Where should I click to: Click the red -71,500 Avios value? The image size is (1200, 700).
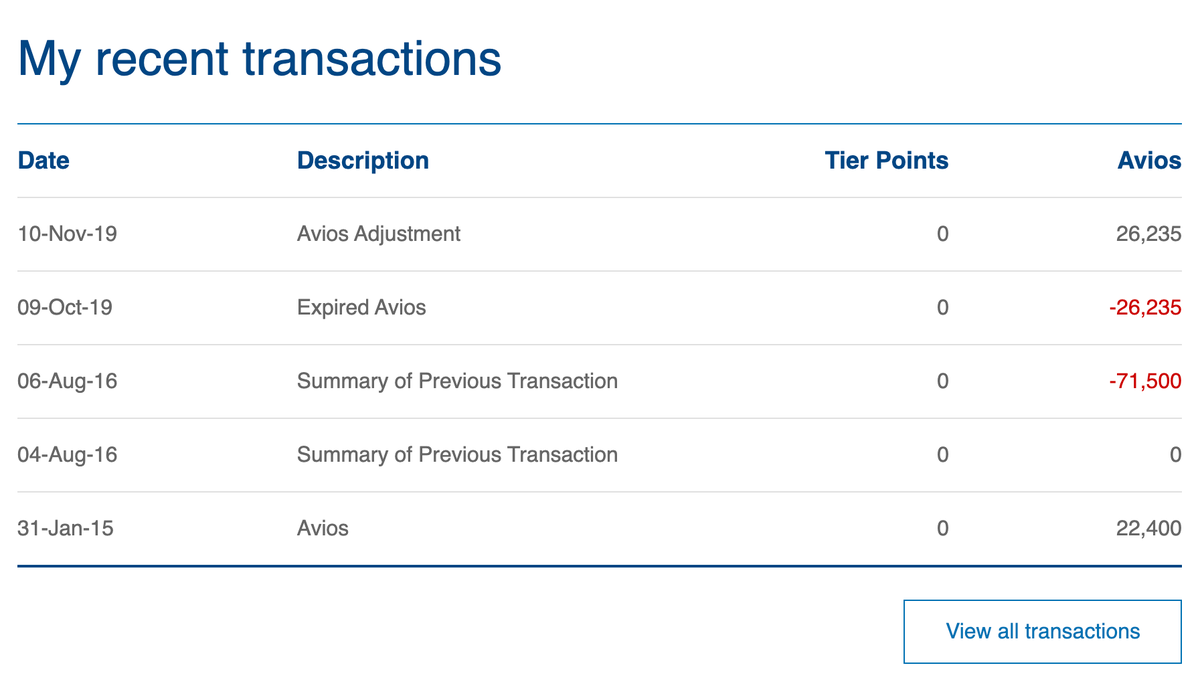click(1145, 381)
